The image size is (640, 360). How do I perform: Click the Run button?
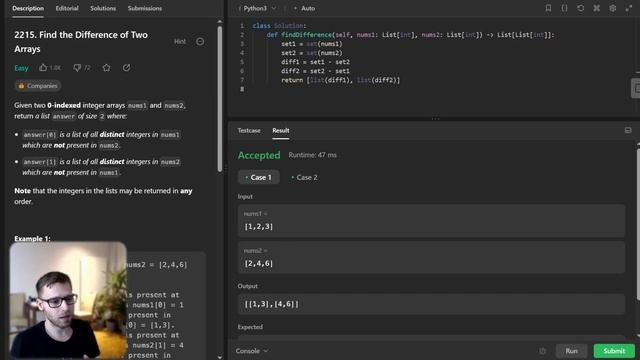click(x=571, y=351)
